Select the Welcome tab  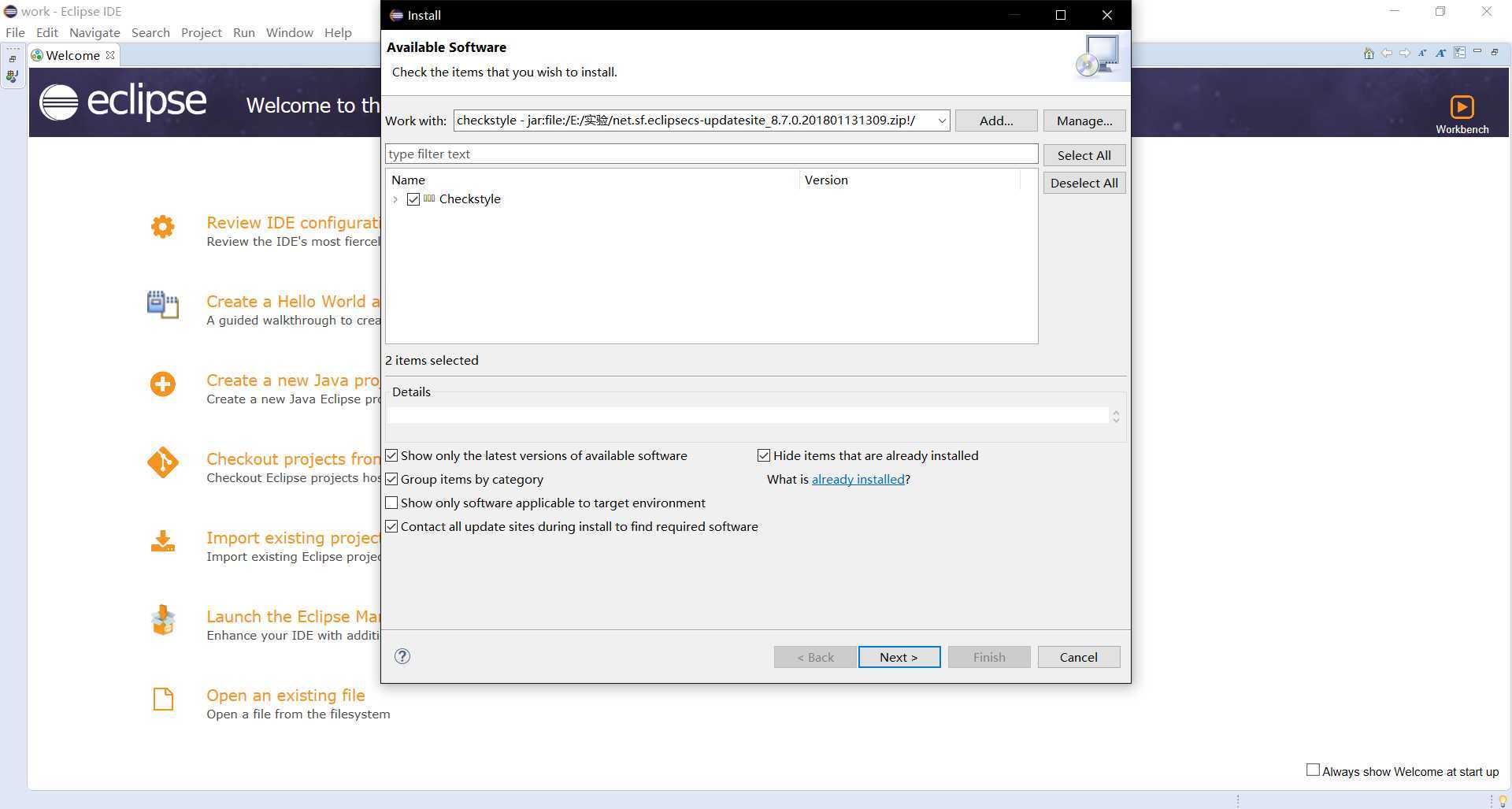coord(72,55)
